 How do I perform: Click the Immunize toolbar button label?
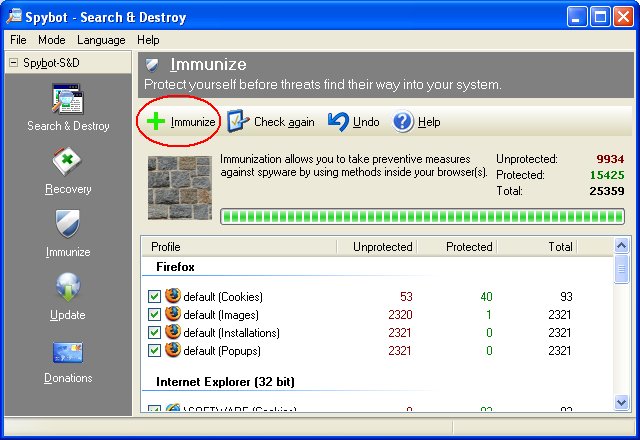point(193,122)
